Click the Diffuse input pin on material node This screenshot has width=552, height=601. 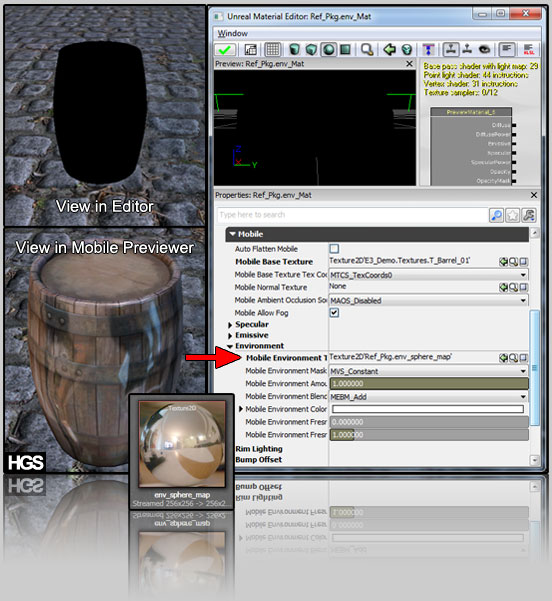click(514, 125)
